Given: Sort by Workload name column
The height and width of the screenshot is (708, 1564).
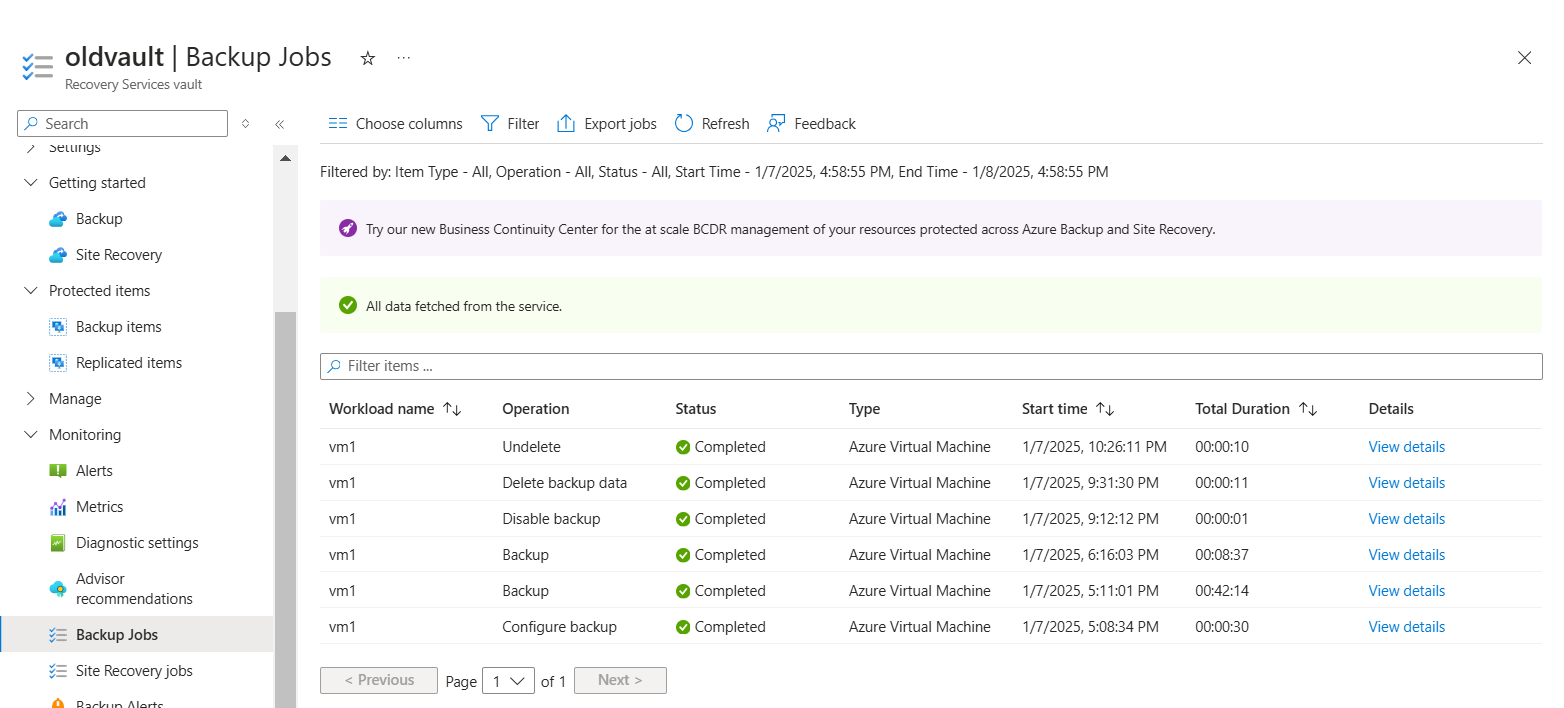Looking at the screenshot, I should [395, 409].
